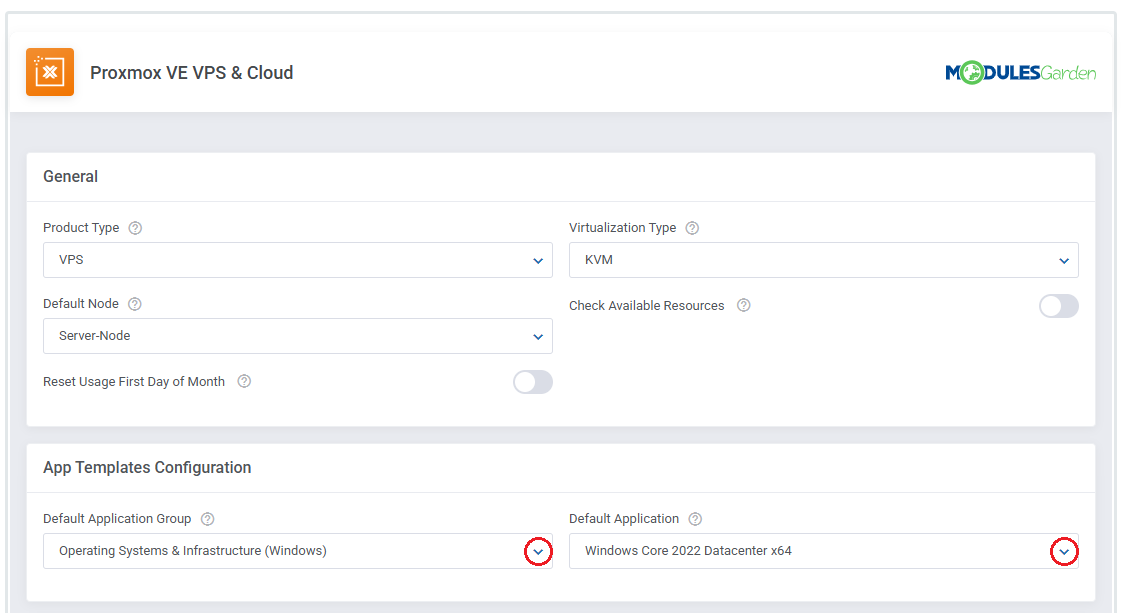
Task: Enable Check Available Resources toggle
Action: 1058,306
